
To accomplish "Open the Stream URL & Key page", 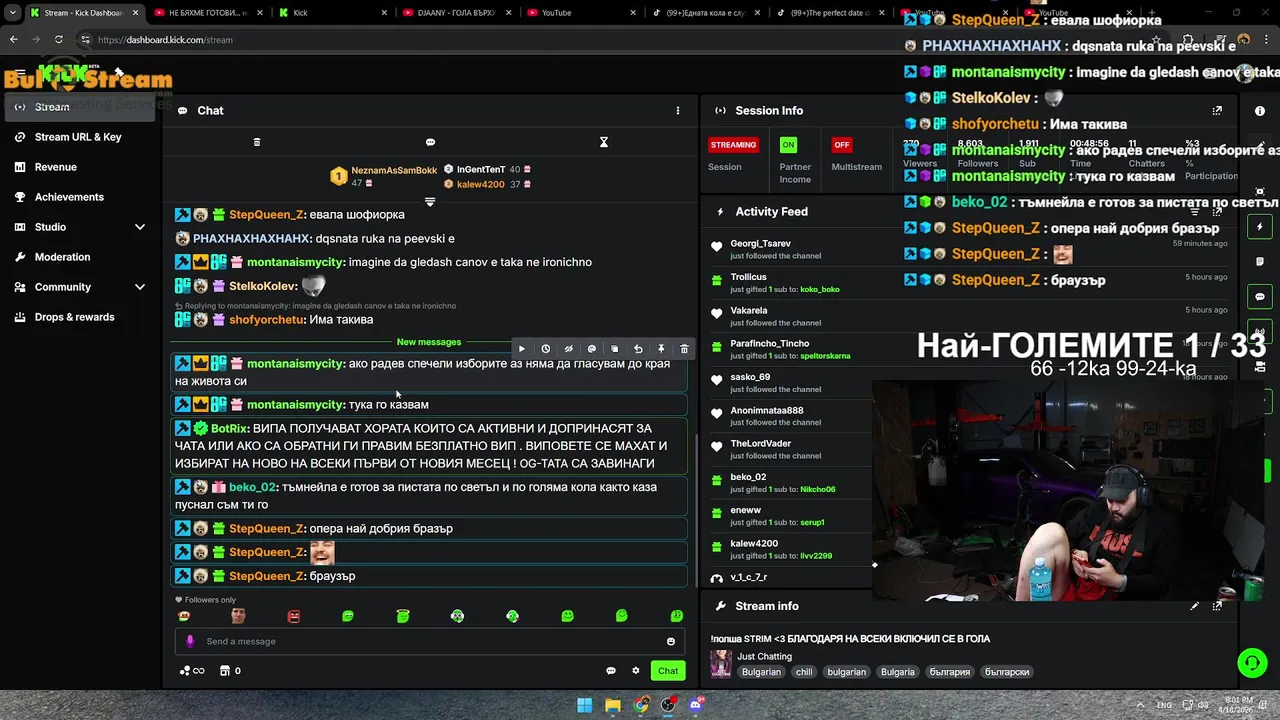I will click(x=78, y=137).
